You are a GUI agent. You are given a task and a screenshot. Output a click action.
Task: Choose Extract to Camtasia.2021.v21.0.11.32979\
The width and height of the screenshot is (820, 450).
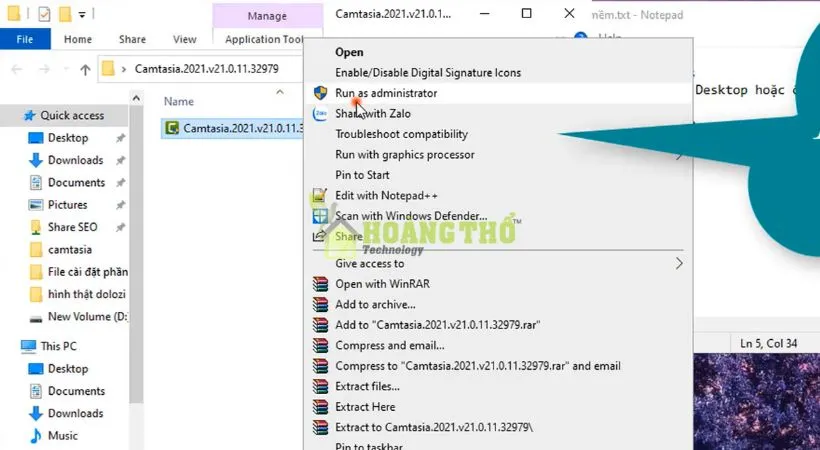(434, 427)
